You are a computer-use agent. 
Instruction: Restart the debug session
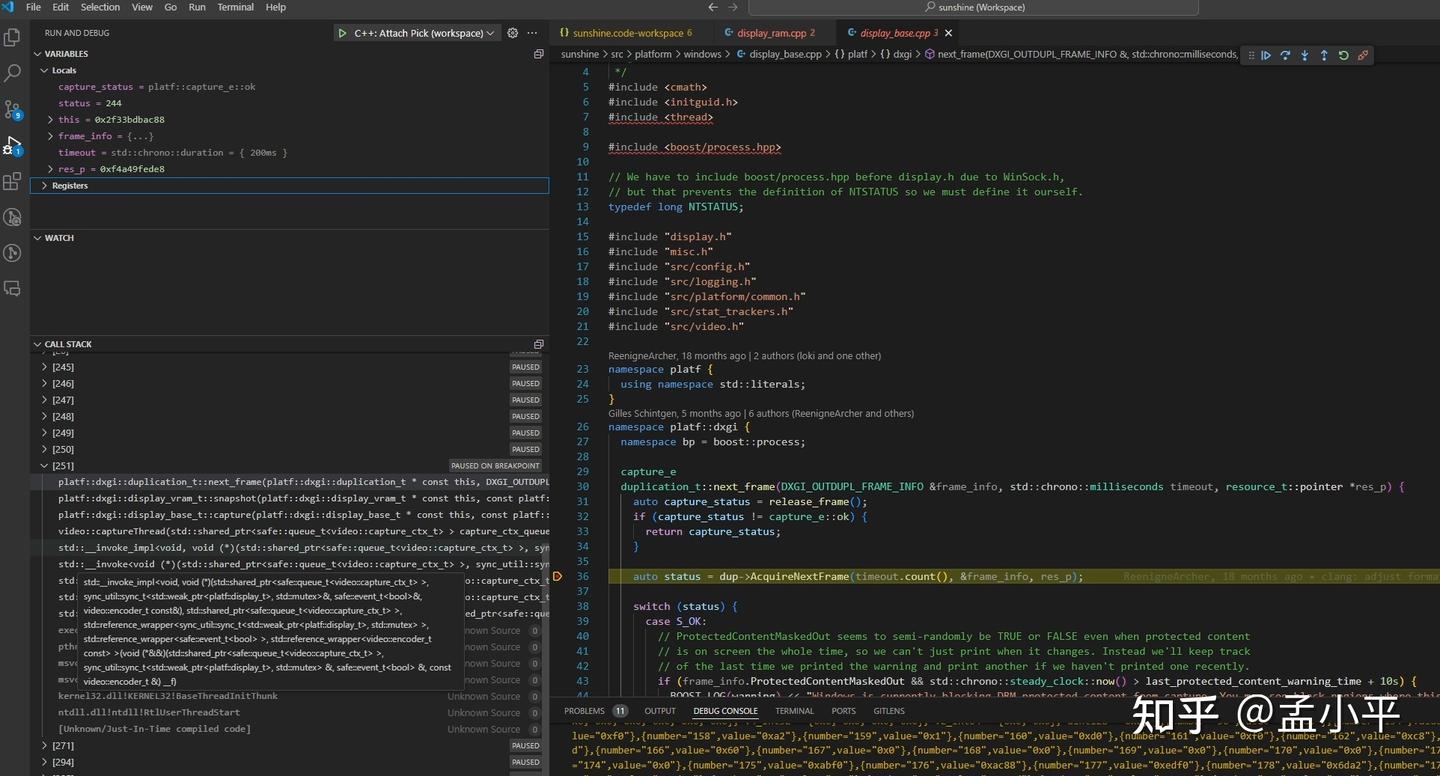coord(1343,56)
